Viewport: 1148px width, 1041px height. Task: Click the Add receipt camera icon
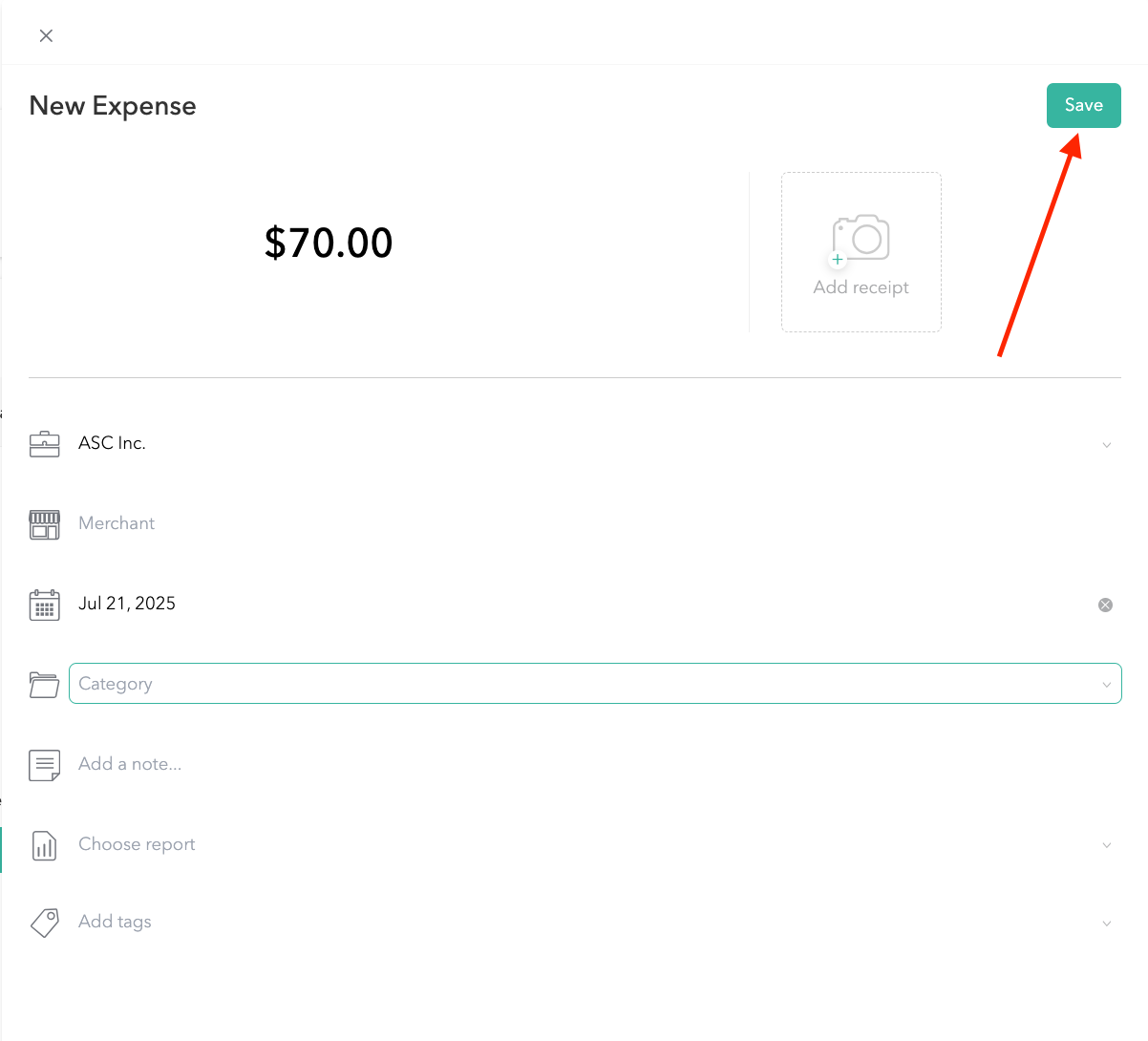click(861, 237)
